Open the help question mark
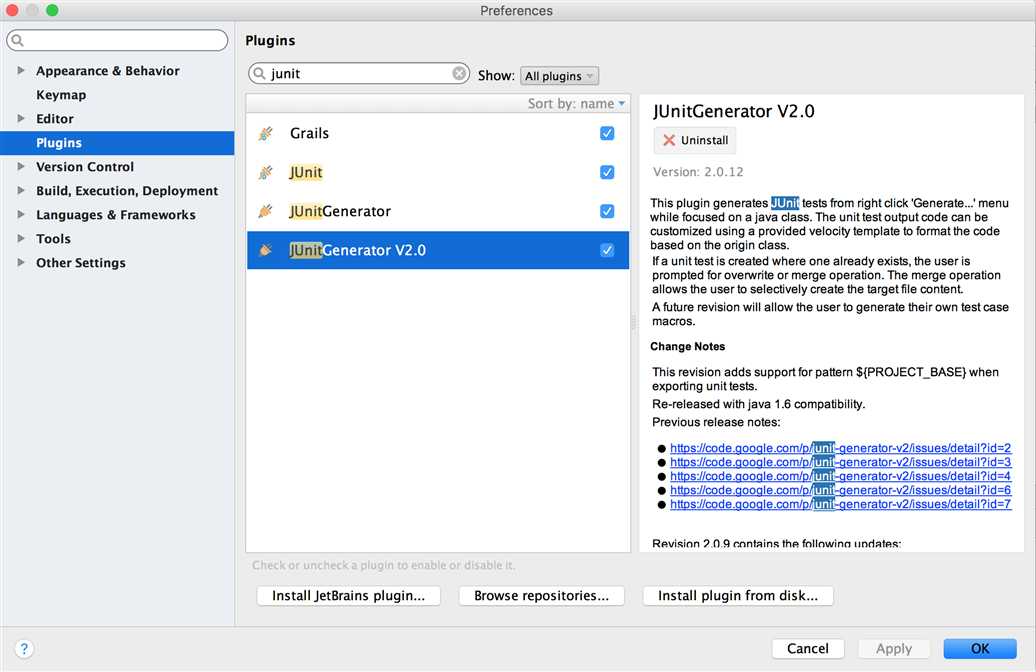This screenshot has height=672, width=1036. (24, 649)
